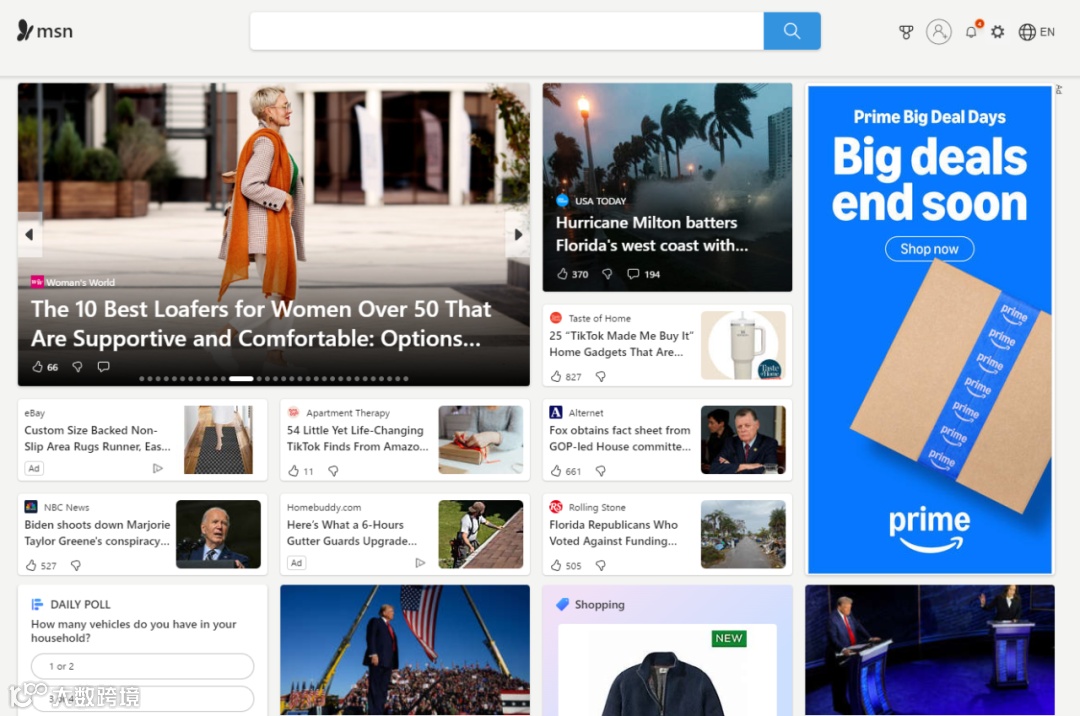
Task: Go to next carousel slide arrow
Action: (x=518, y=235)
